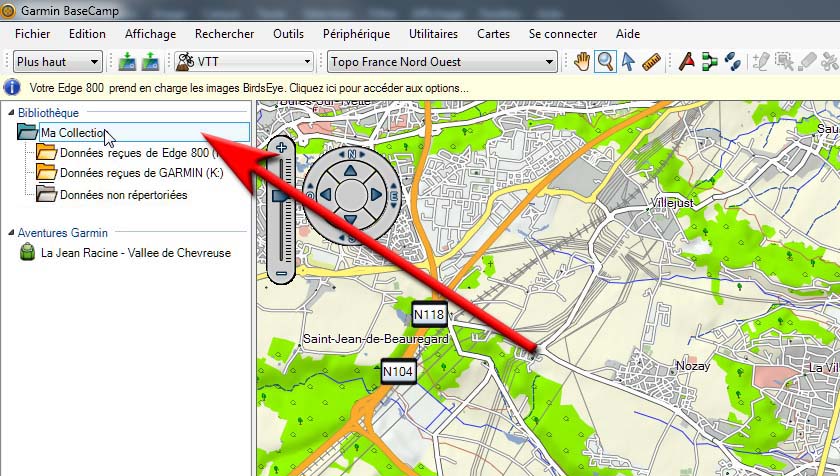Screen dimensions: 840x476
Task: Click the Saint-Jean-de-Beauregard map label
Action: pyautogui.click(x=376, y=339)
